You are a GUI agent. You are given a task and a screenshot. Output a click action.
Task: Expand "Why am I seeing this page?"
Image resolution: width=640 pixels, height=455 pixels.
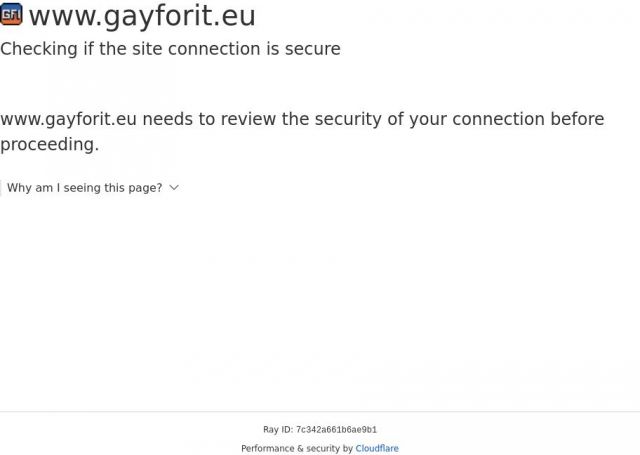85,188
